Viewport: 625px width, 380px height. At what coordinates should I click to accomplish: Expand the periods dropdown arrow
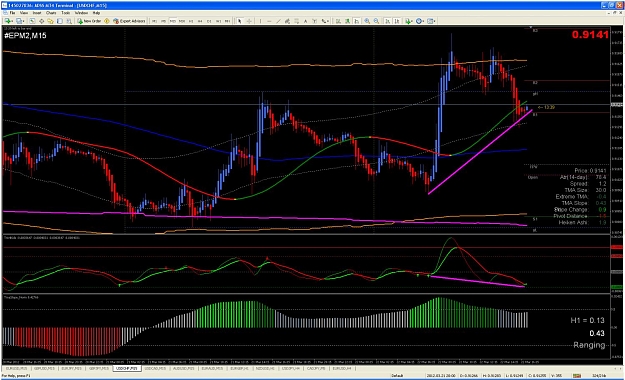(x=423, y=21)
